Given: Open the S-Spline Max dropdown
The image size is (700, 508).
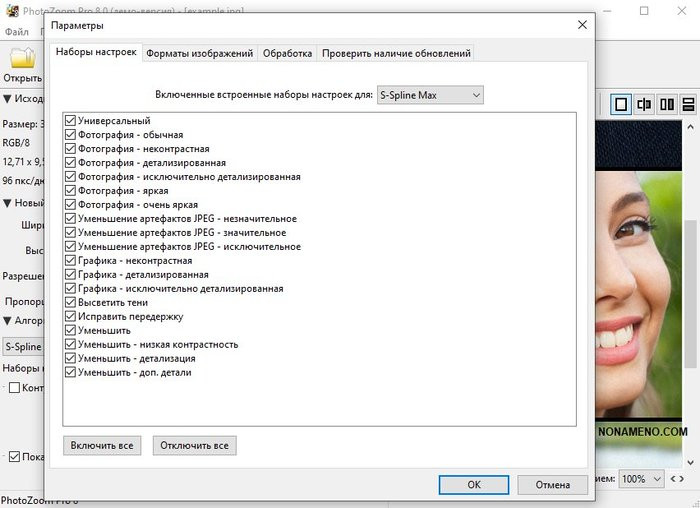Looking at the screenshot, I should coord(429,95).
